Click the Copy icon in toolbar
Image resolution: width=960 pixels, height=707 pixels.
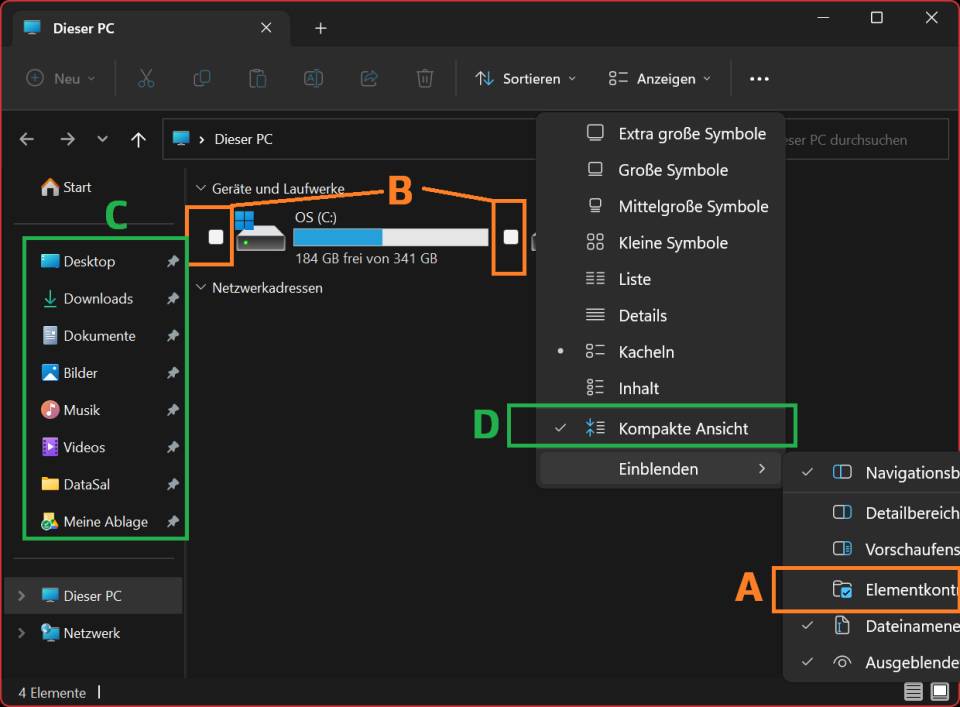click(x=202, y=78)
